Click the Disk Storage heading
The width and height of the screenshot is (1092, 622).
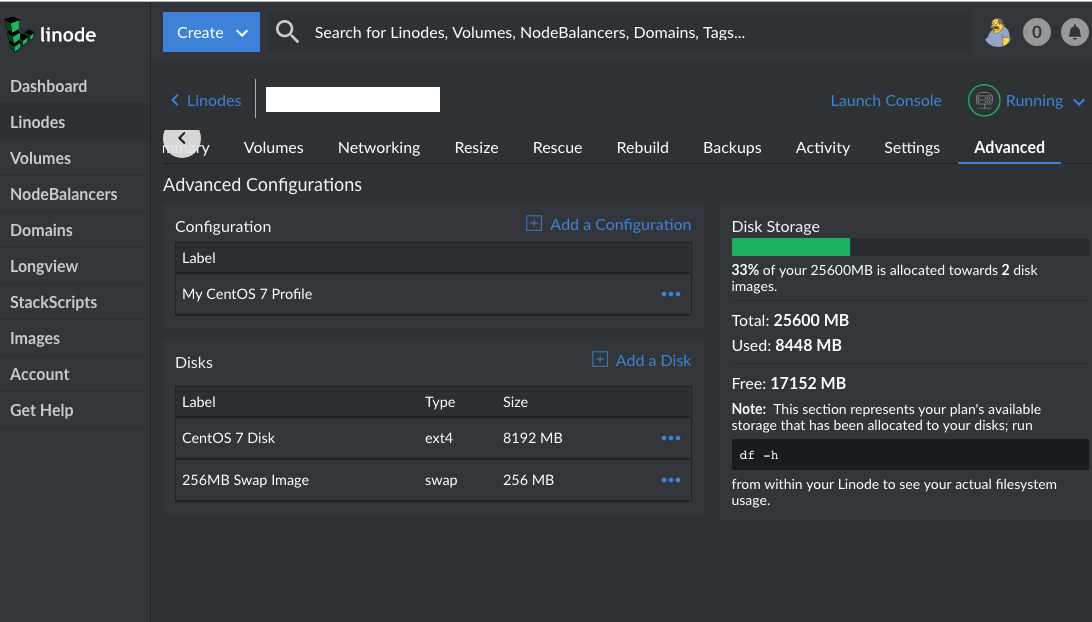point(775,226)
